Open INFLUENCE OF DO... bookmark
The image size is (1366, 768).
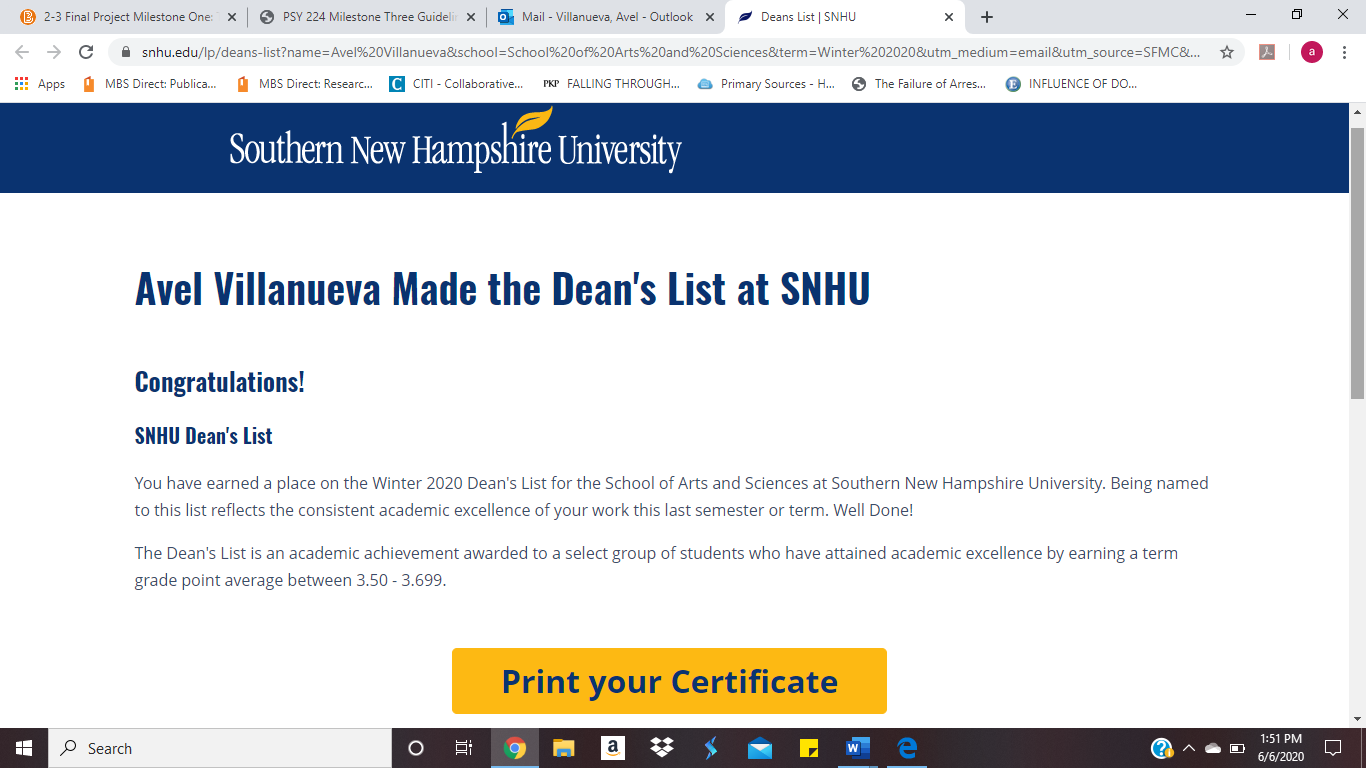1072,84
